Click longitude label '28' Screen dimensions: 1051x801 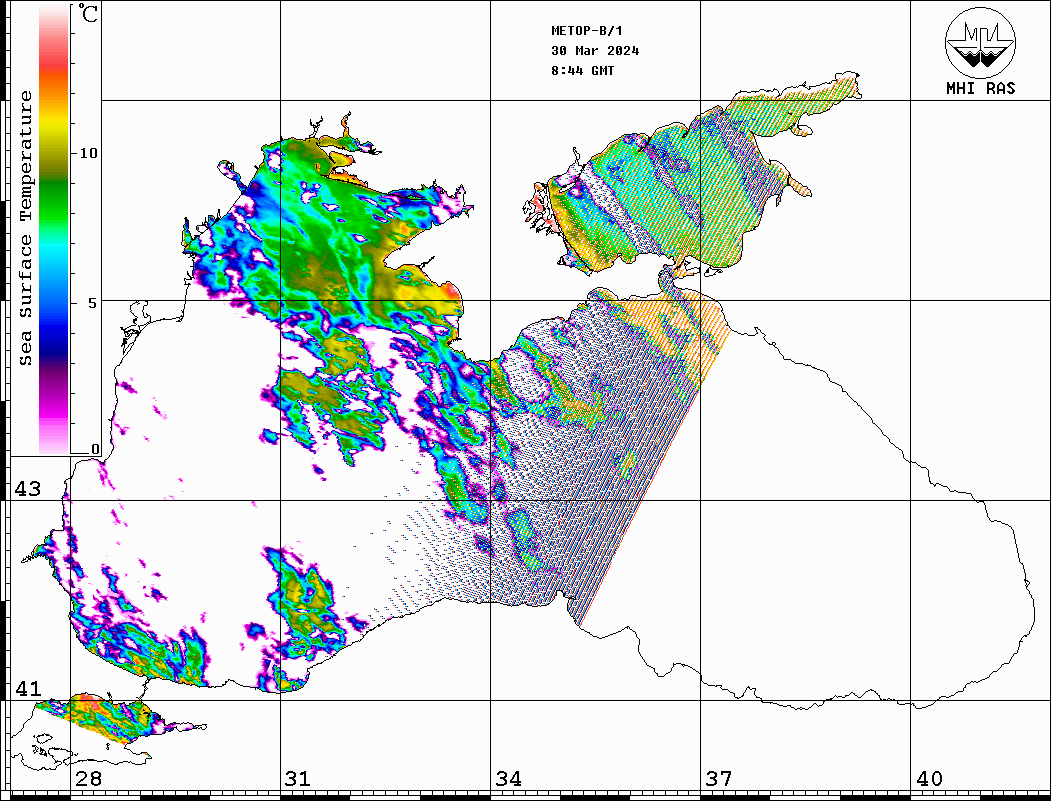click(88, 778)
